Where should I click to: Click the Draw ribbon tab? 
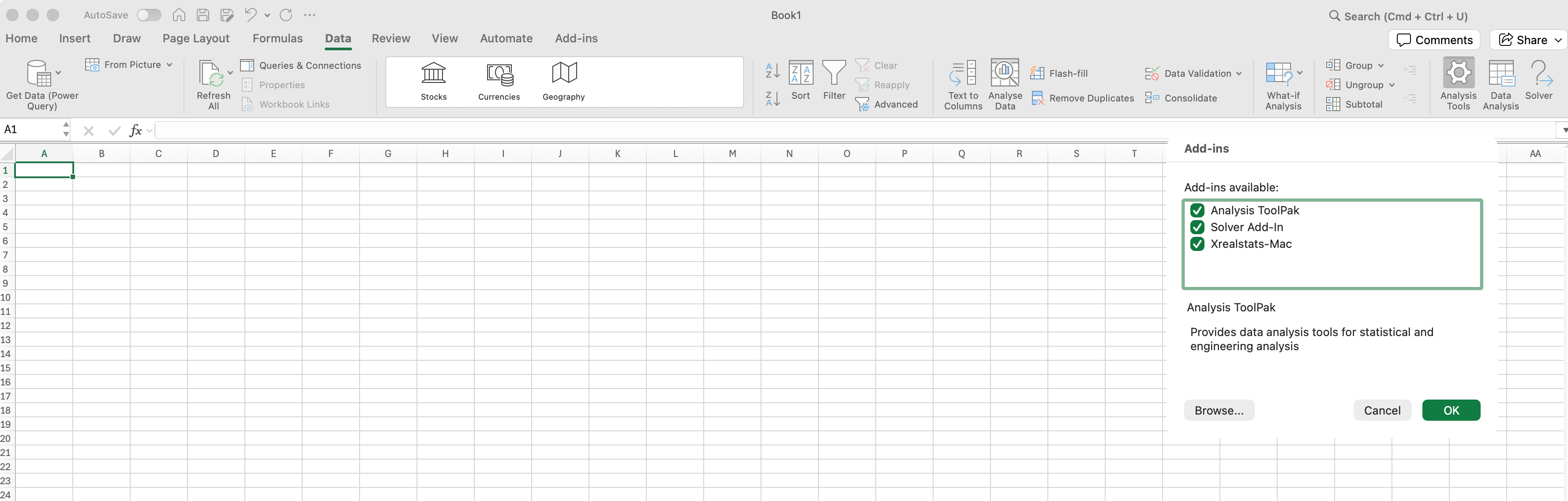click(x=127, y=38)
